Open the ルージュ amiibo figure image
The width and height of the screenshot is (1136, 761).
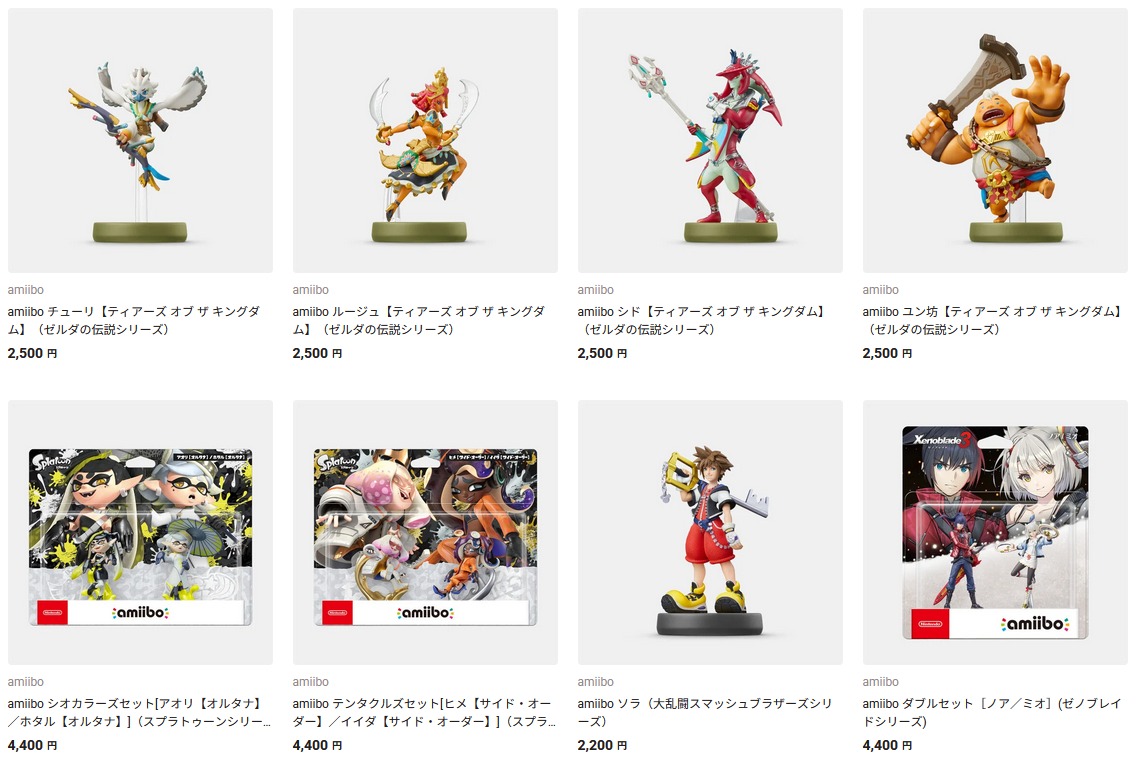425,141
